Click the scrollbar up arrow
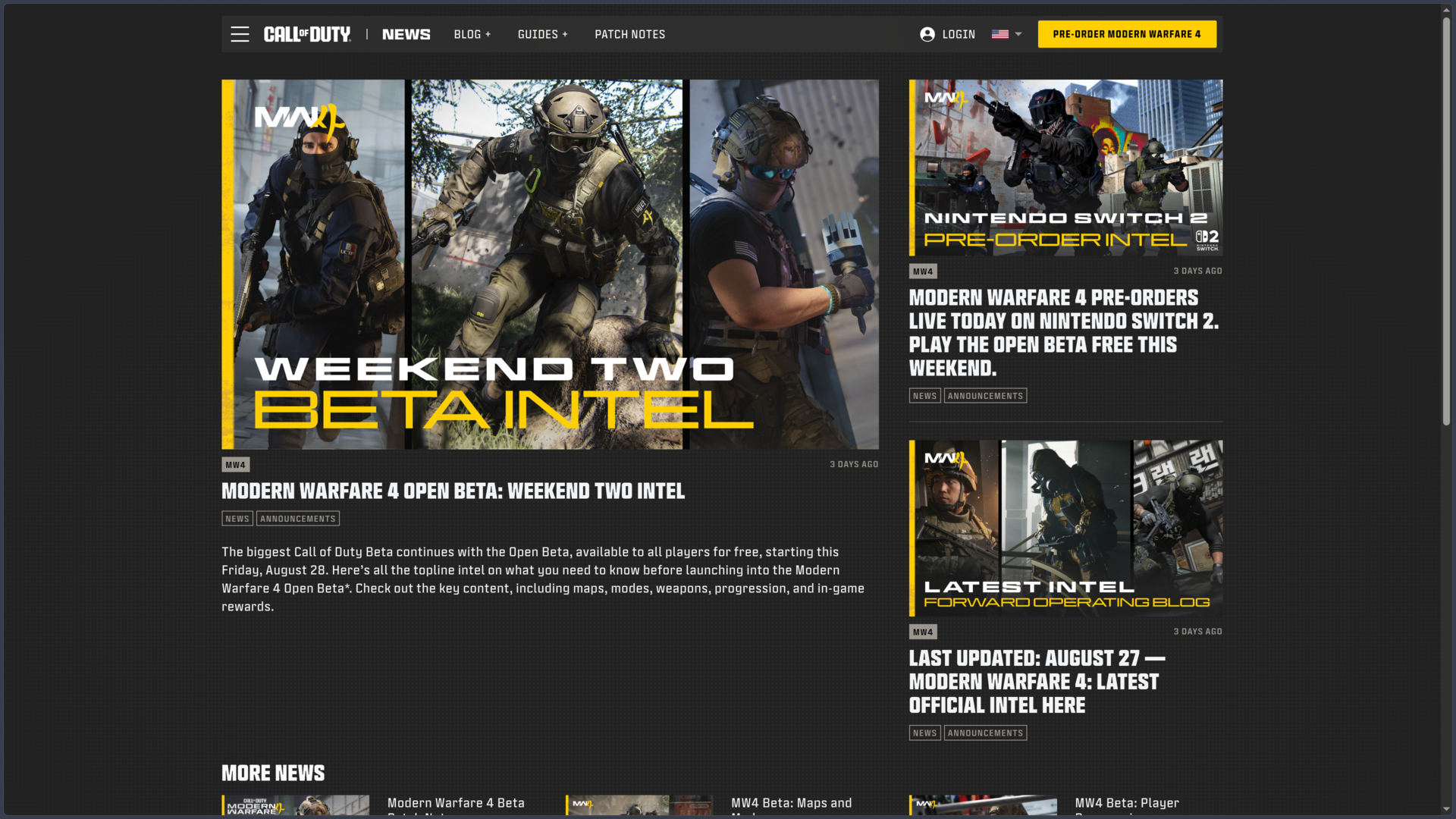1456x819 pixels. tap(1446, 9)
